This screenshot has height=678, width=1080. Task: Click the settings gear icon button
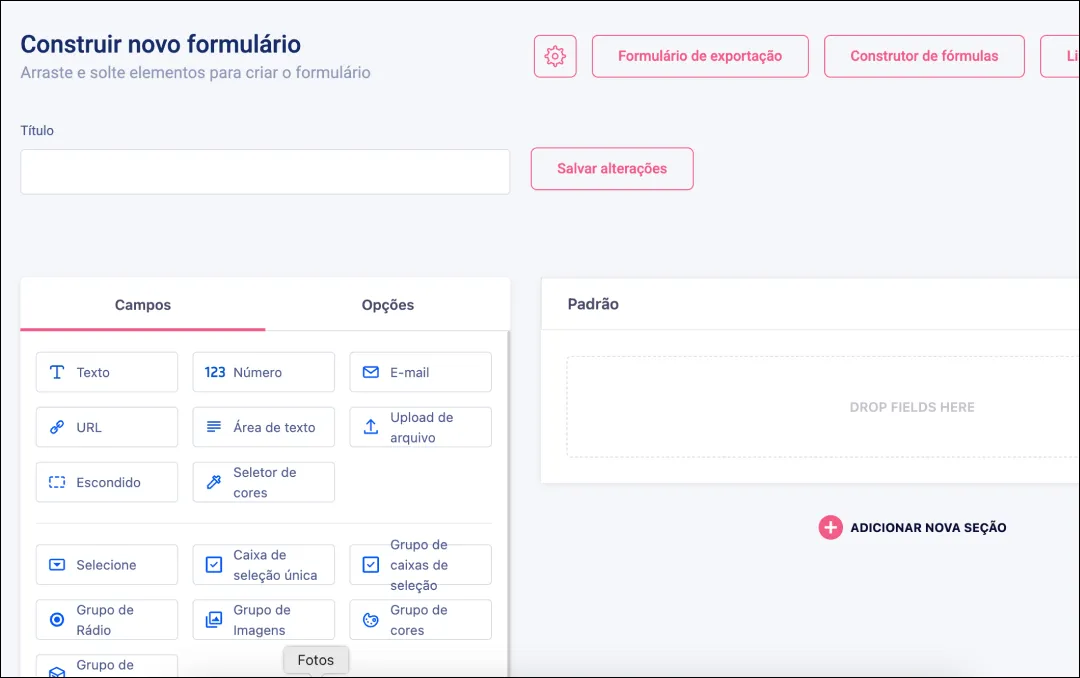[555, 56]
